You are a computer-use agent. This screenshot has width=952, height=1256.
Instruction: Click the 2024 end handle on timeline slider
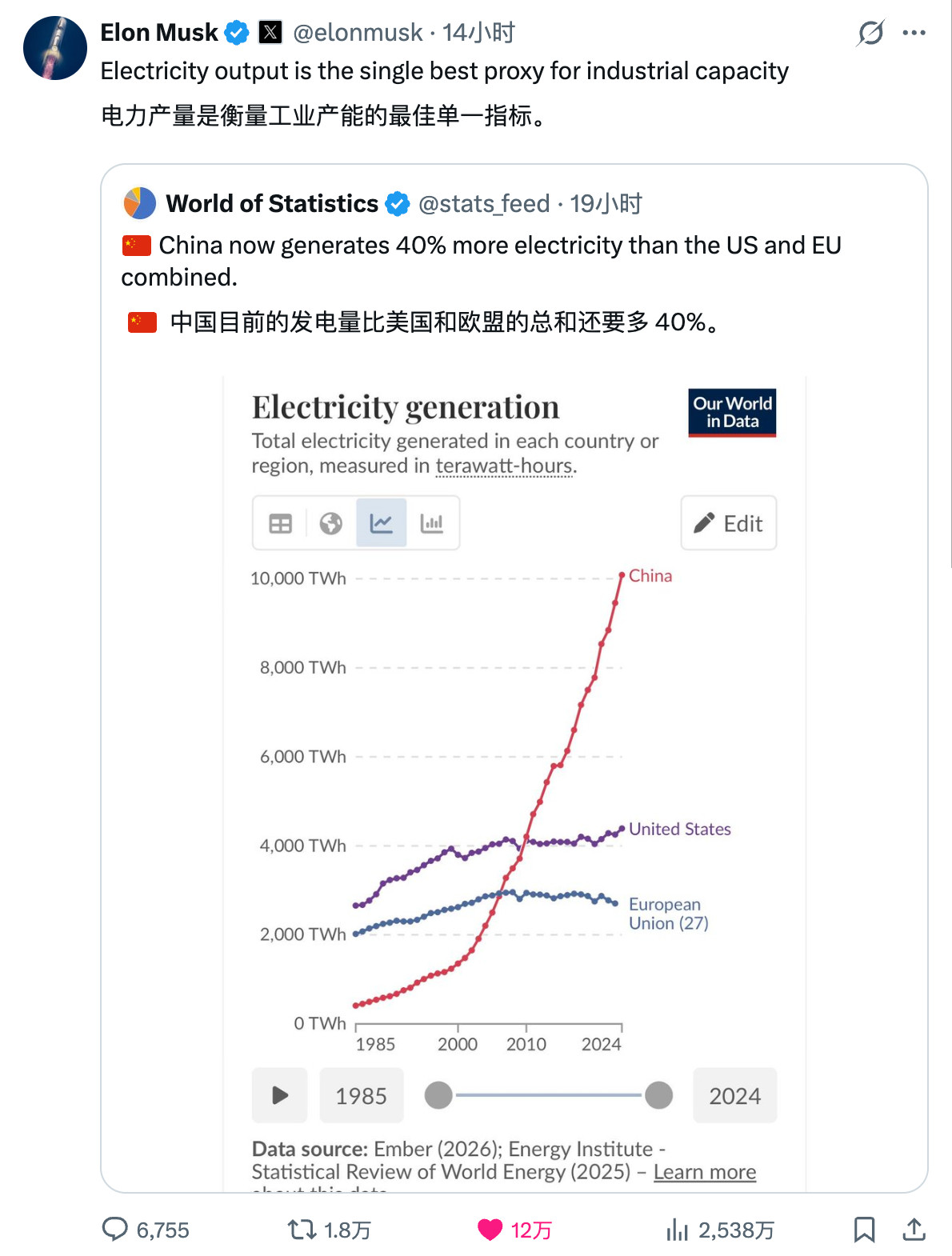pos(658,1095)
